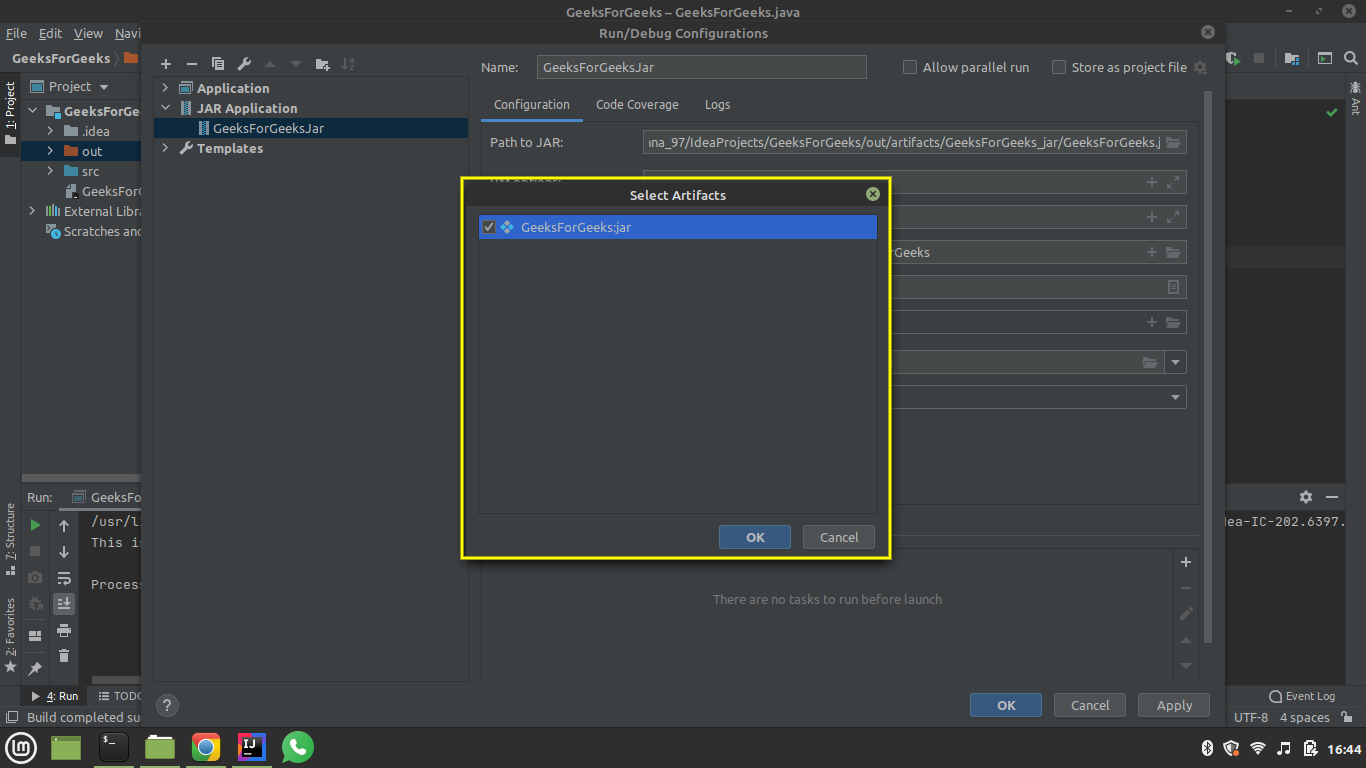Collapse the JAR Application node
1366x768 pixels.
[x=166, y=108]
